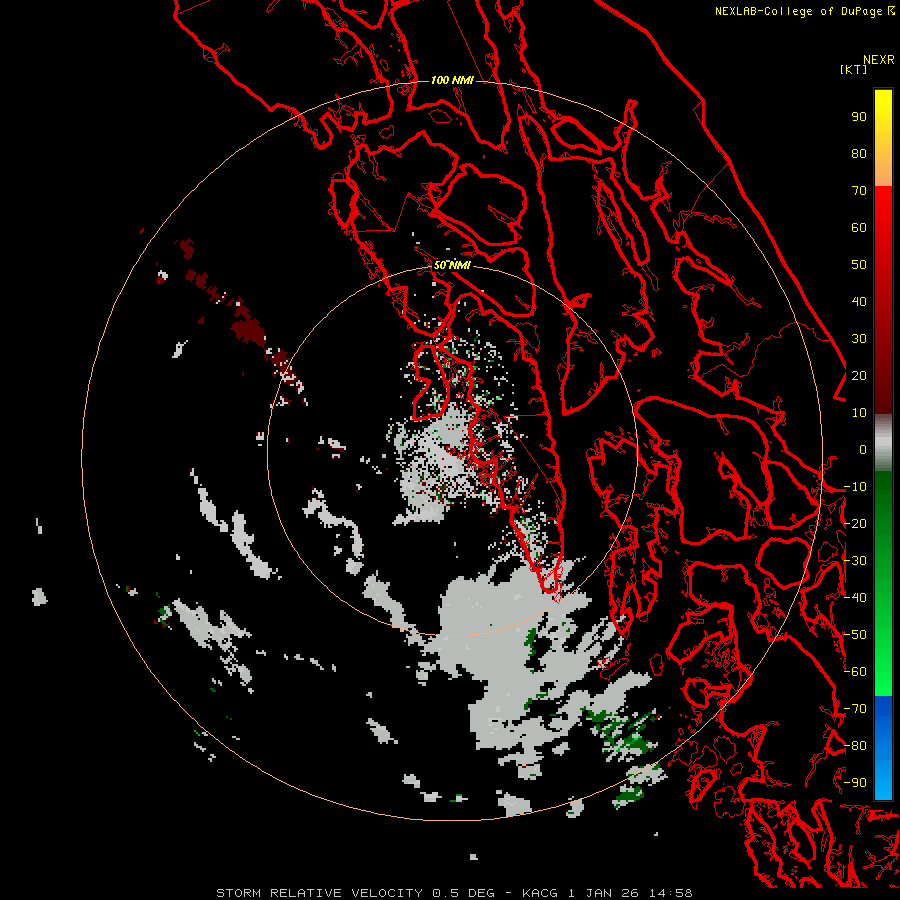This screenshot has height=900, width=900.
Task: Click the 60 value on velocity scale
Action: click(x=859, y=228)
